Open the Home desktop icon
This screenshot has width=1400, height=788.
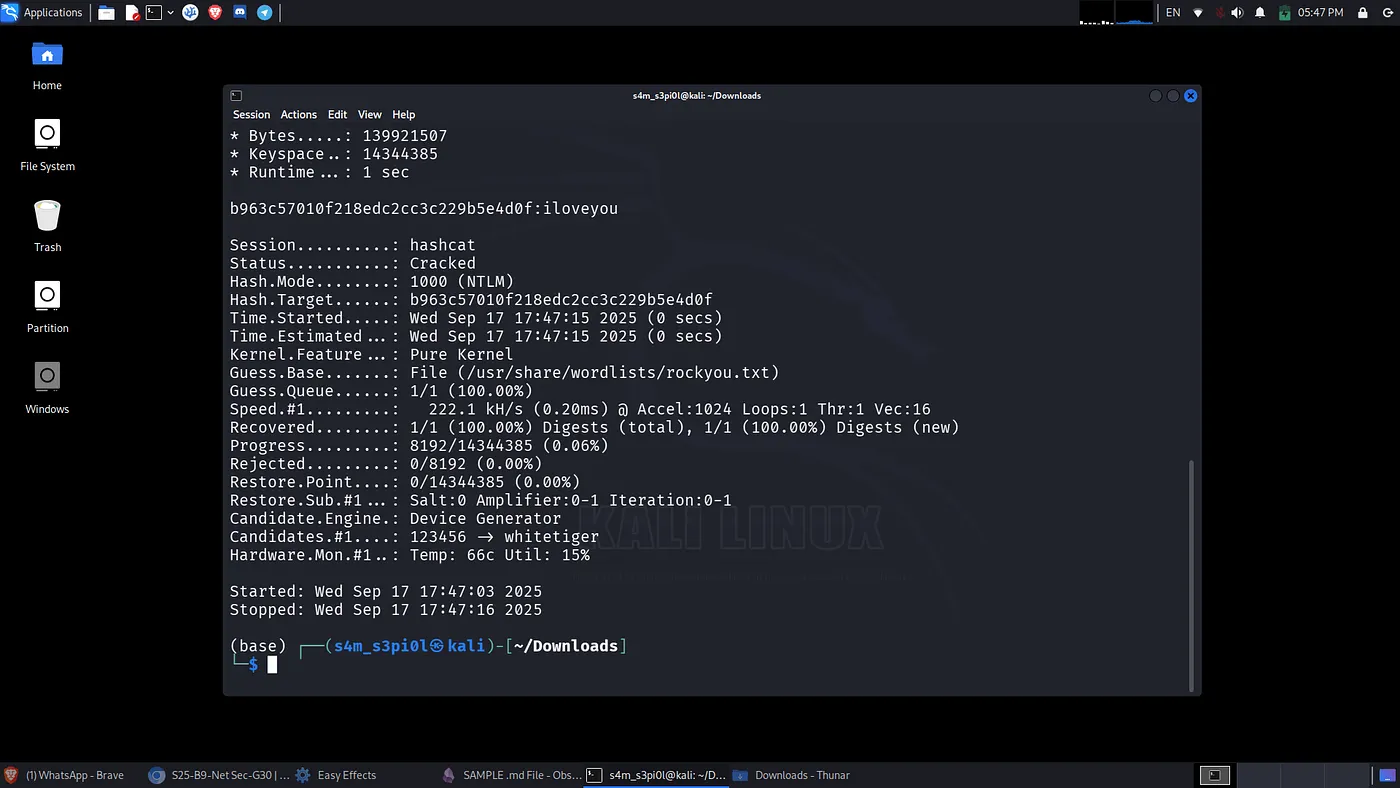click(x=47, y=66)
